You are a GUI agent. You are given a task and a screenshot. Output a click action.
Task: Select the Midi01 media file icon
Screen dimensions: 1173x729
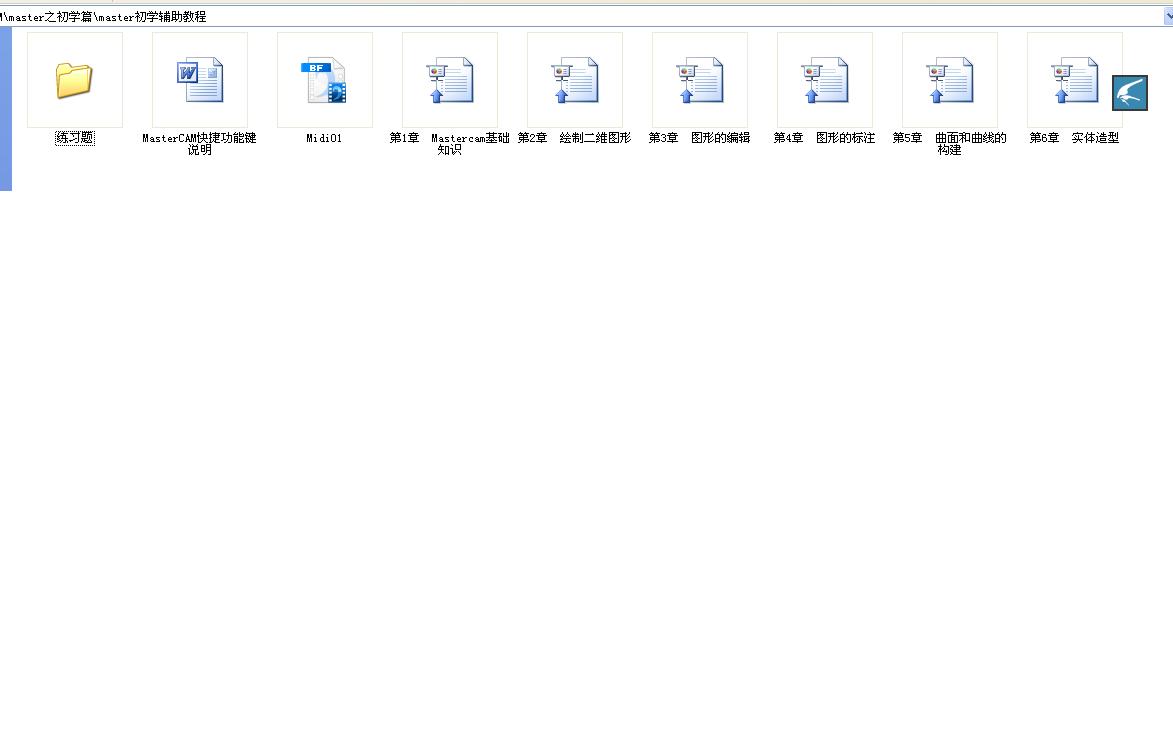[x=325, y=80]
